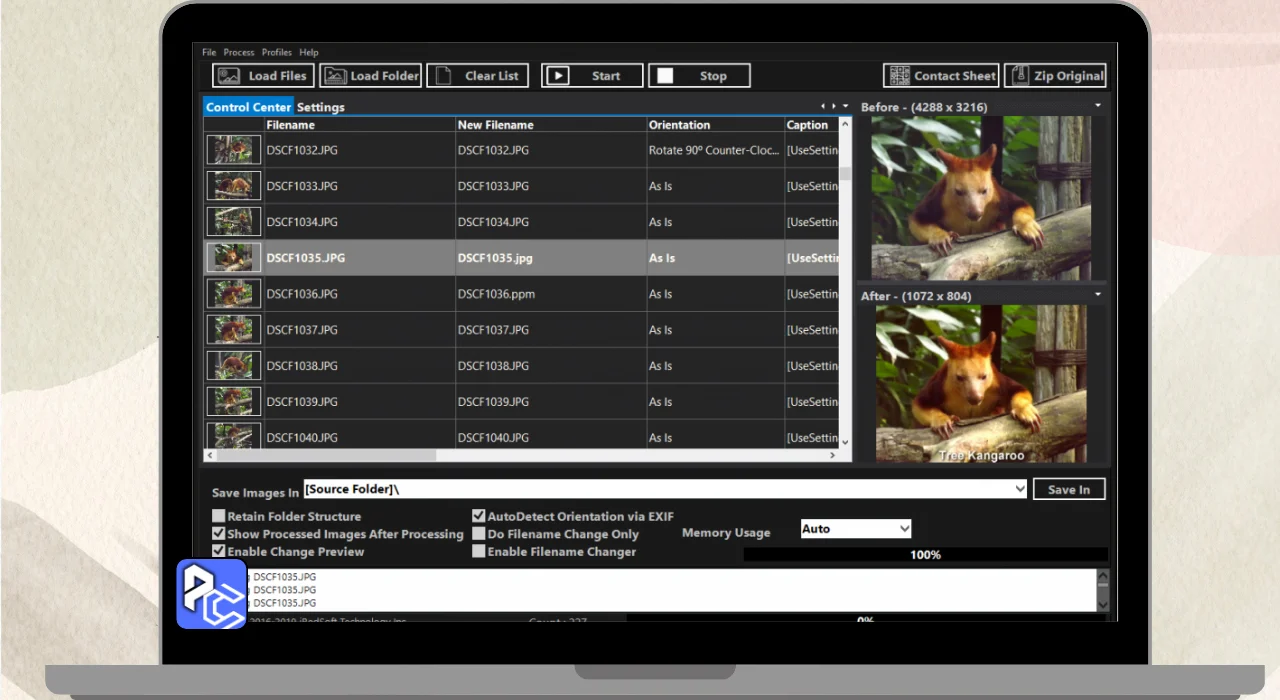Screen dimensions: 1280x700
Task: Open the Memory Usage Auto dropdown
Action: [856, 529]
